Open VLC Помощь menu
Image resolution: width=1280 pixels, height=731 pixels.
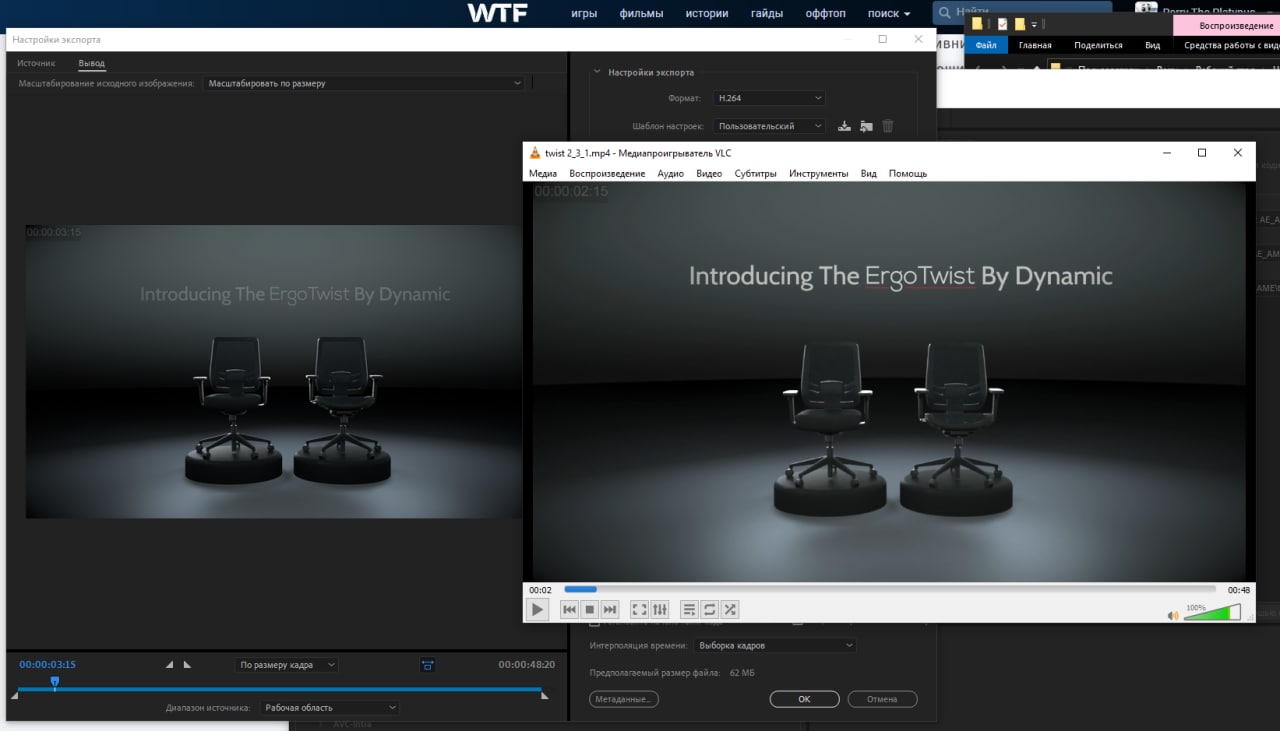pyautogui.click(x=908, y=173)
